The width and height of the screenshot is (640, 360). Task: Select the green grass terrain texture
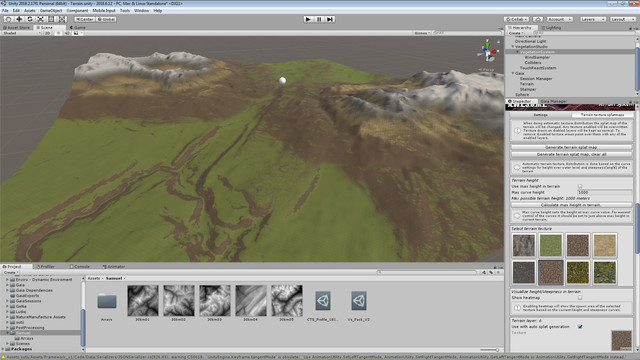click(550, 245)
